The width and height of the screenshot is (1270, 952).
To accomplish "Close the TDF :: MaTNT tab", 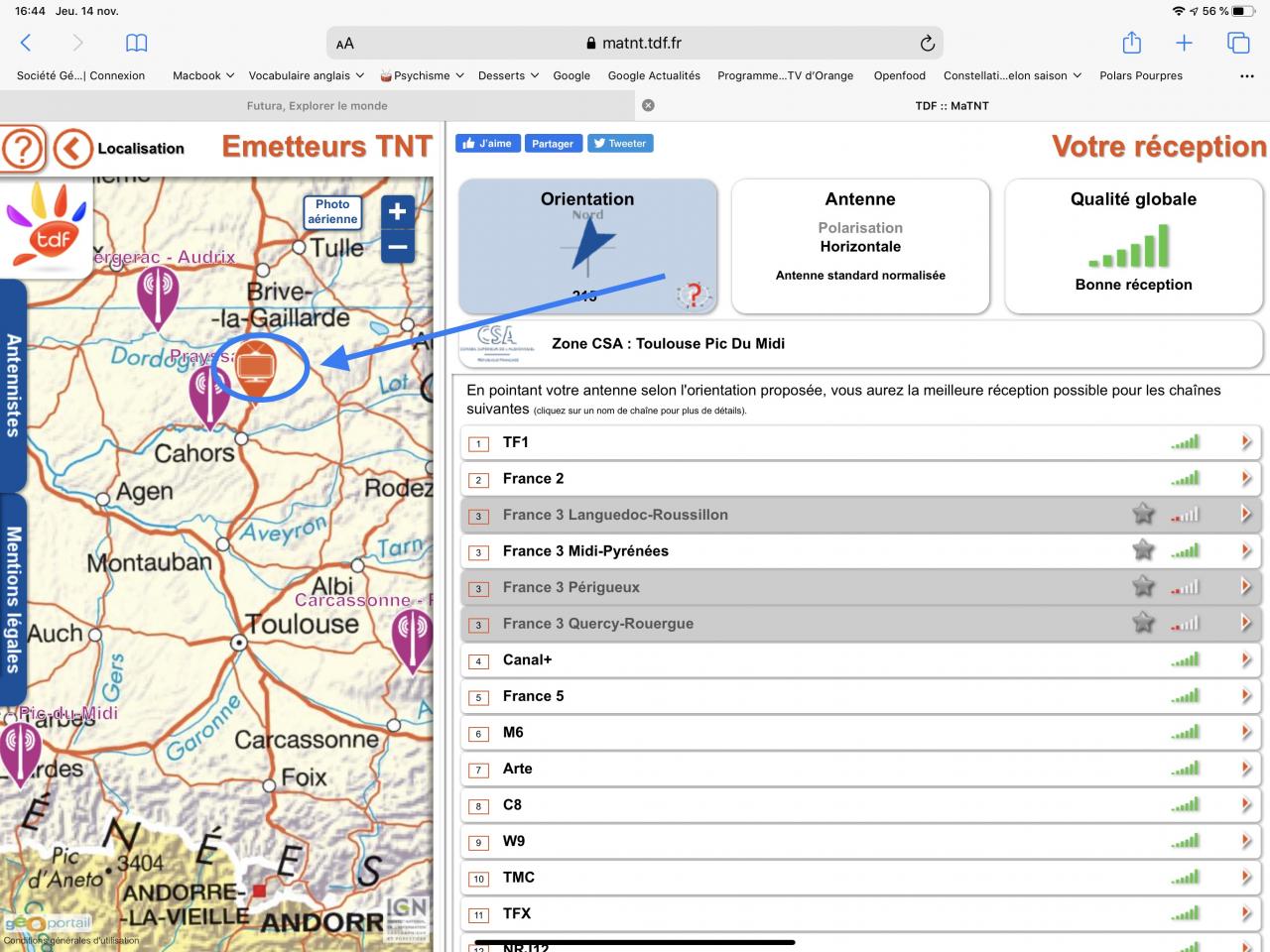I will click(648, 105).
